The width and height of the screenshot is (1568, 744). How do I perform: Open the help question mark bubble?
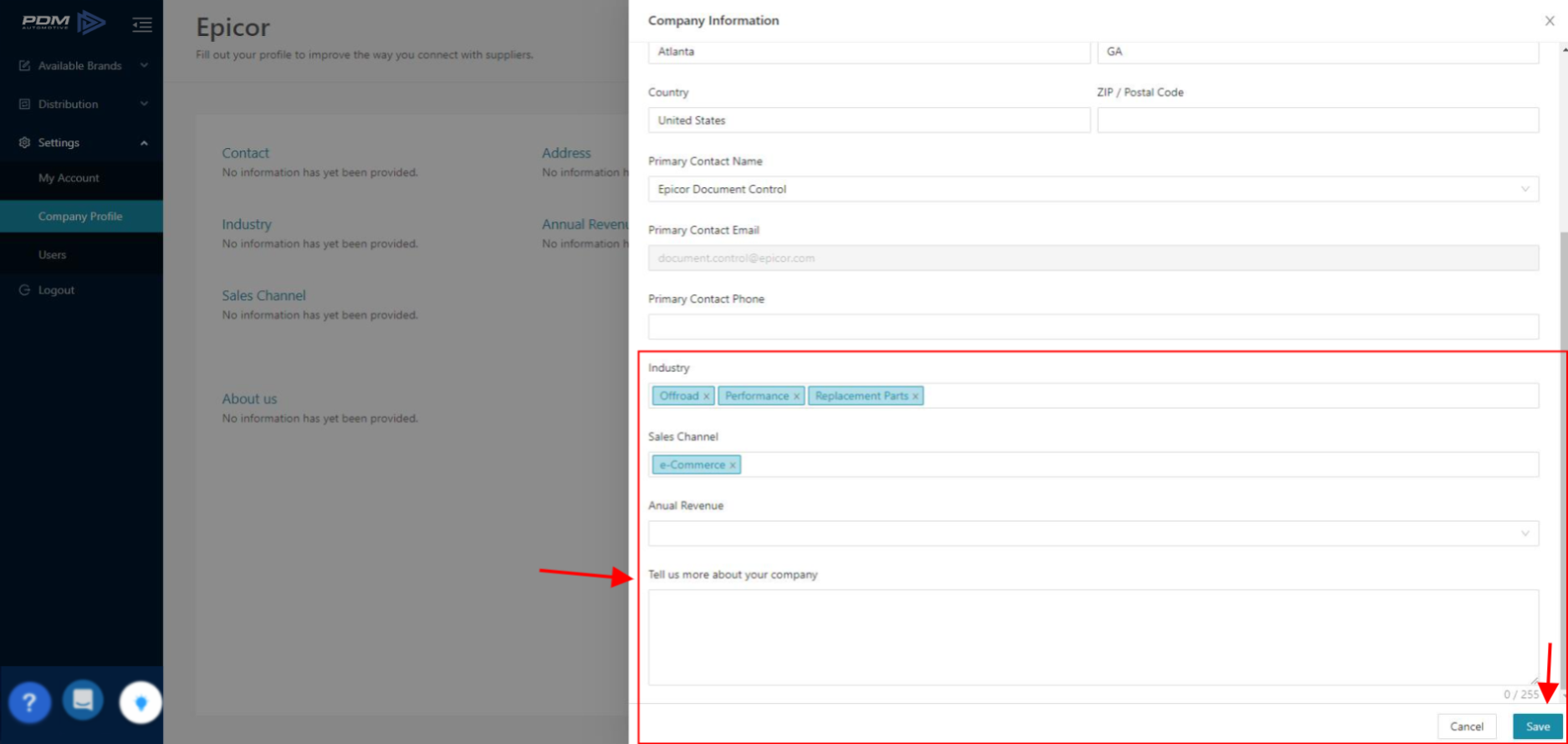click(x=29, y=702)
